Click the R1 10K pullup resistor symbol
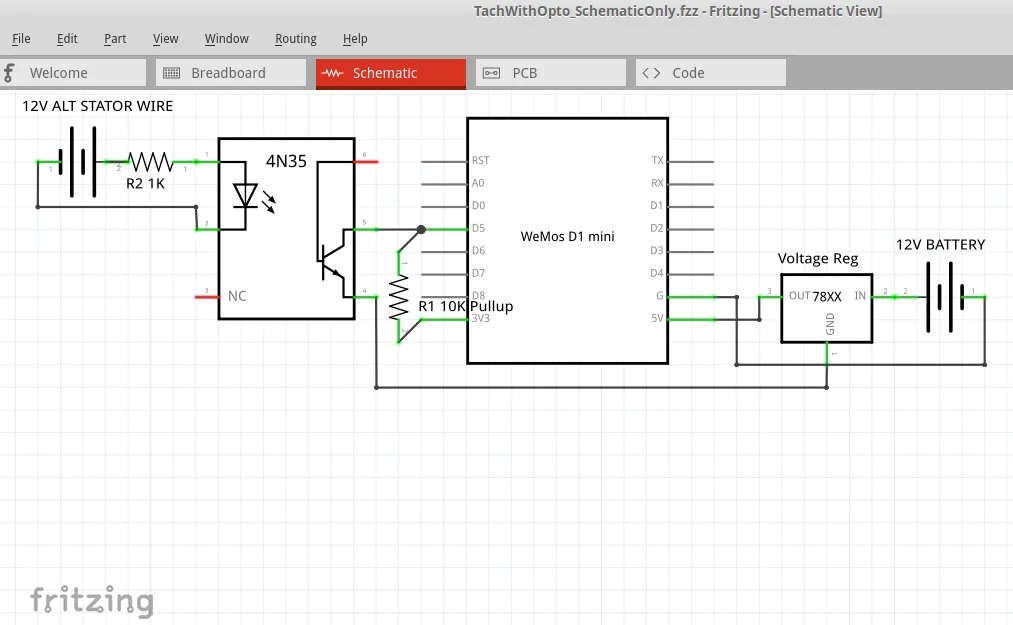 399,298
